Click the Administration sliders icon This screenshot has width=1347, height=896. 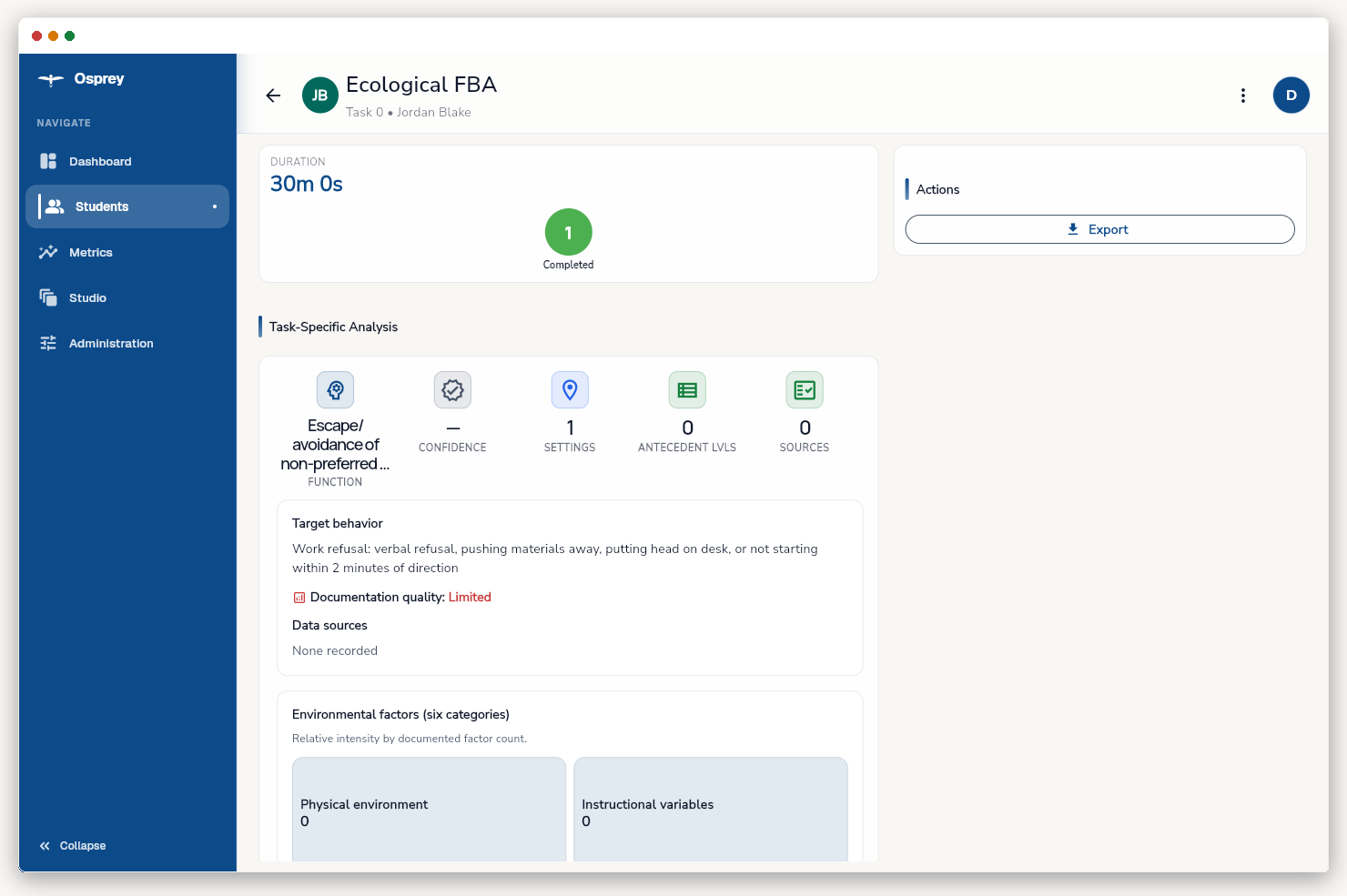tap(48, 343)
